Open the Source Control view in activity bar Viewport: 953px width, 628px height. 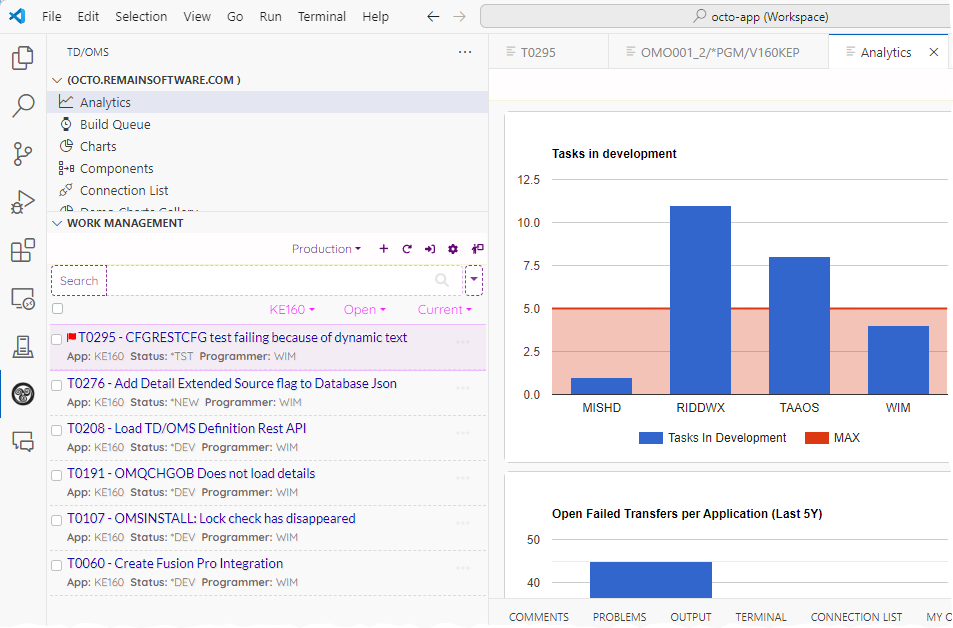tap(22, 153)
